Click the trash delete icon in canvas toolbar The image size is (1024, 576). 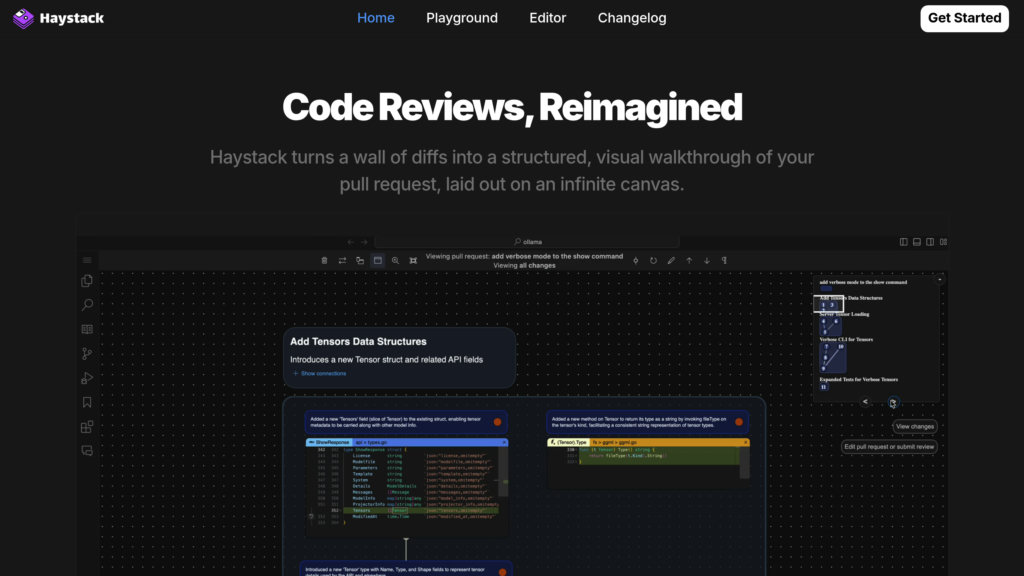coord(324,260)
